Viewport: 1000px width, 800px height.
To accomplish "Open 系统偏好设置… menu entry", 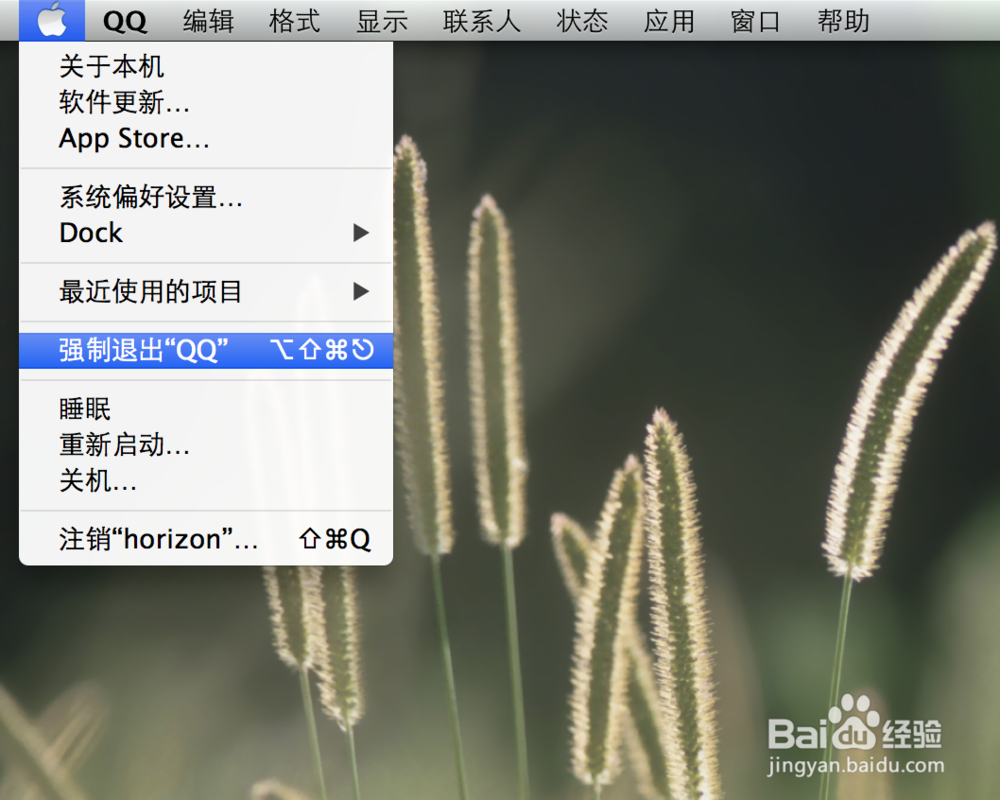I will click(206, 197).
